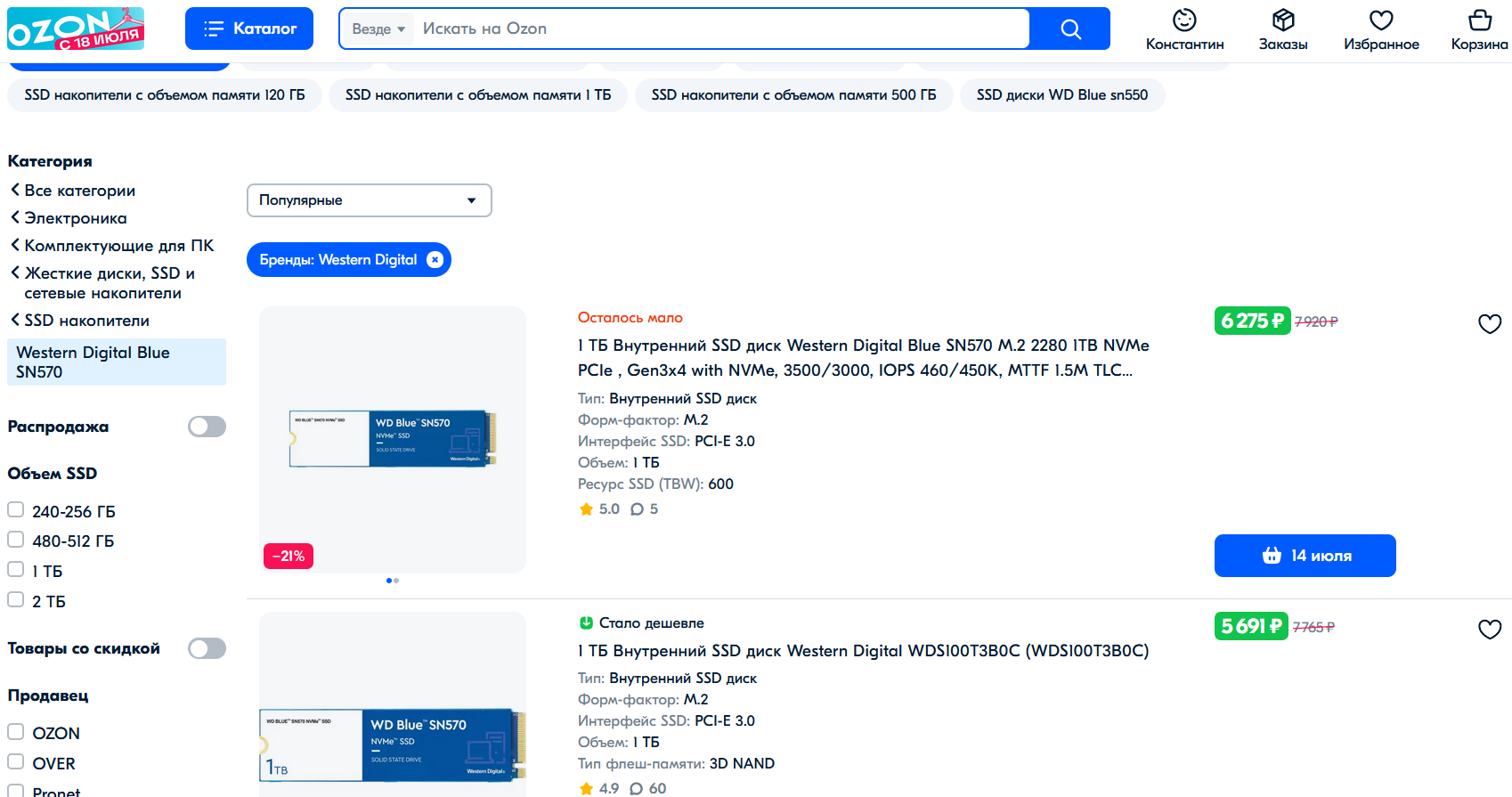Viewport: 1512px width, 797px height.
Task: Click the 5 691 ₽ price tag
Action: tap(1251, 626)
